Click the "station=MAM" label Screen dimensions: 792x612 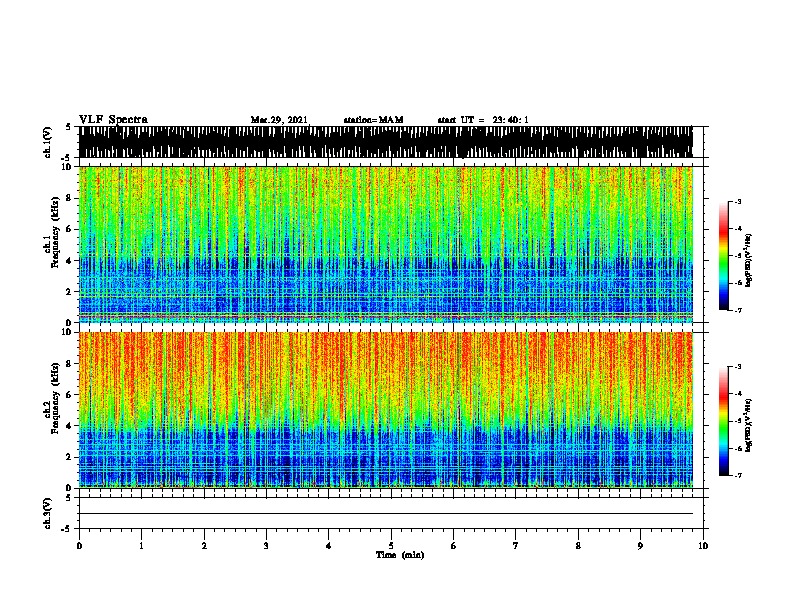coord(373,120)
